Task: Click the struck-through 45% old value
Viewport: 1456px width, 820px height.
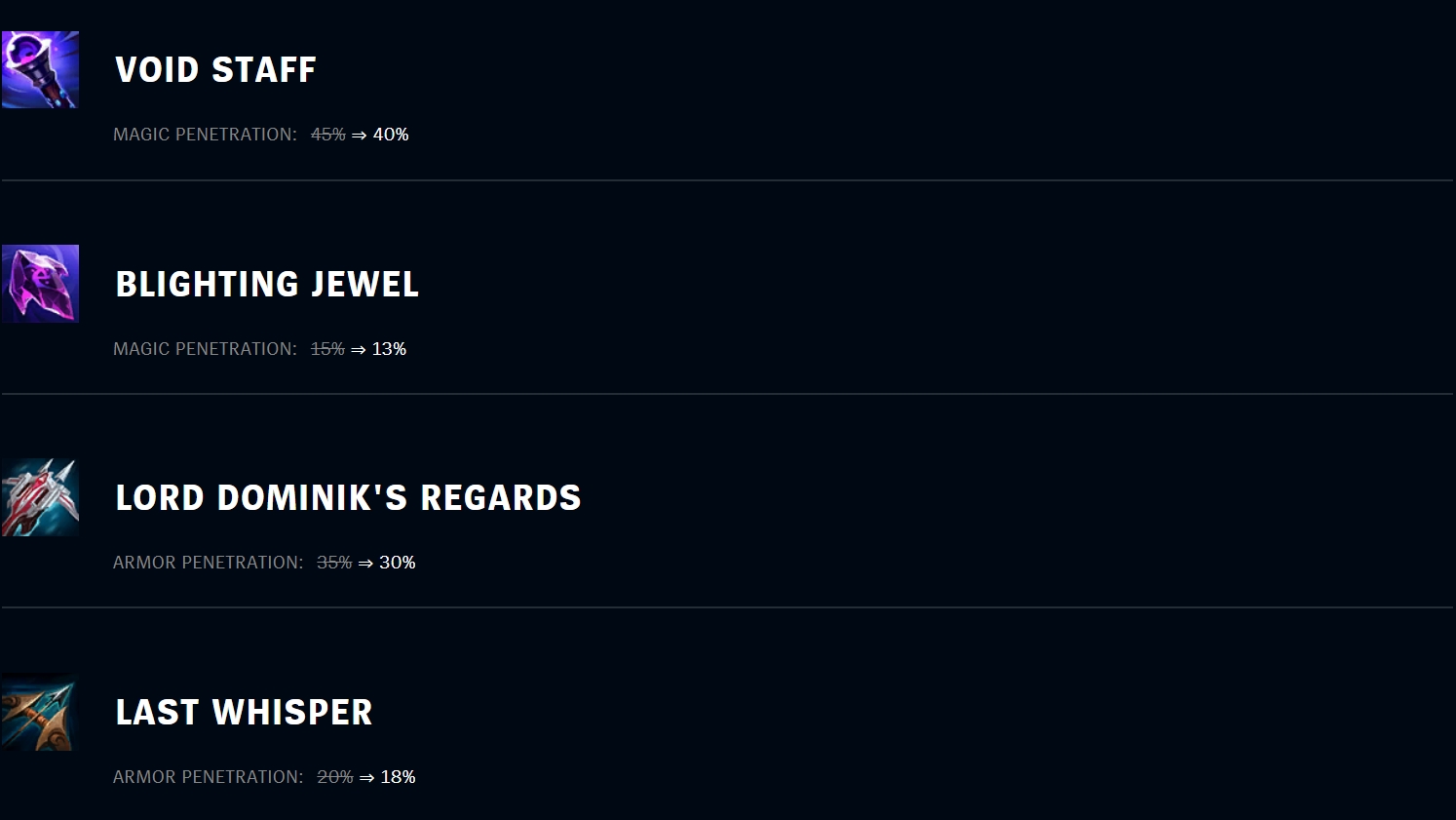Action: click(x=328, y=135)
